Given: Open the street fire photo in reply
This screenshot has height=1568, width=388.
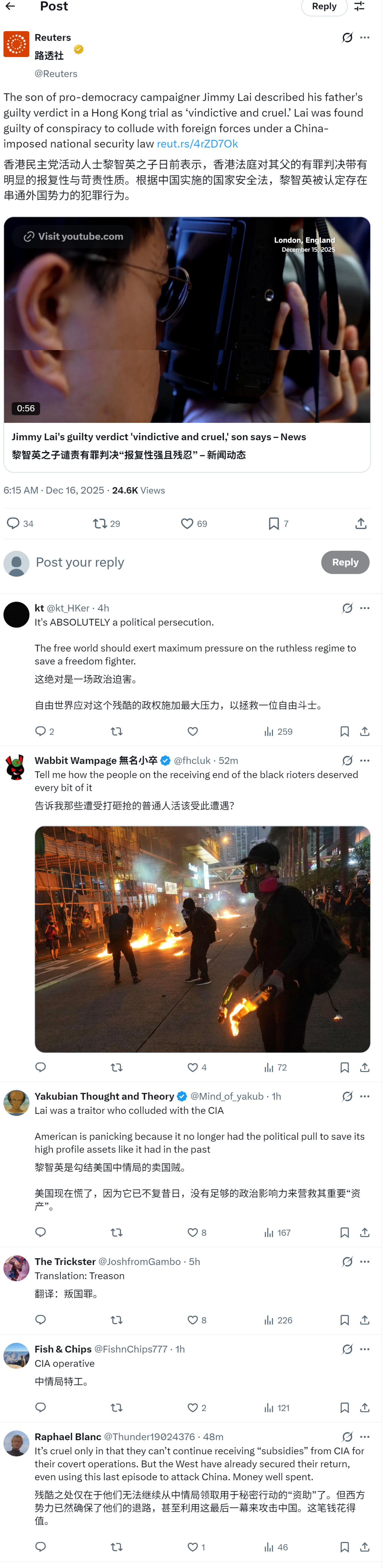Looking at the screenshot, I should tap(205, 952).
